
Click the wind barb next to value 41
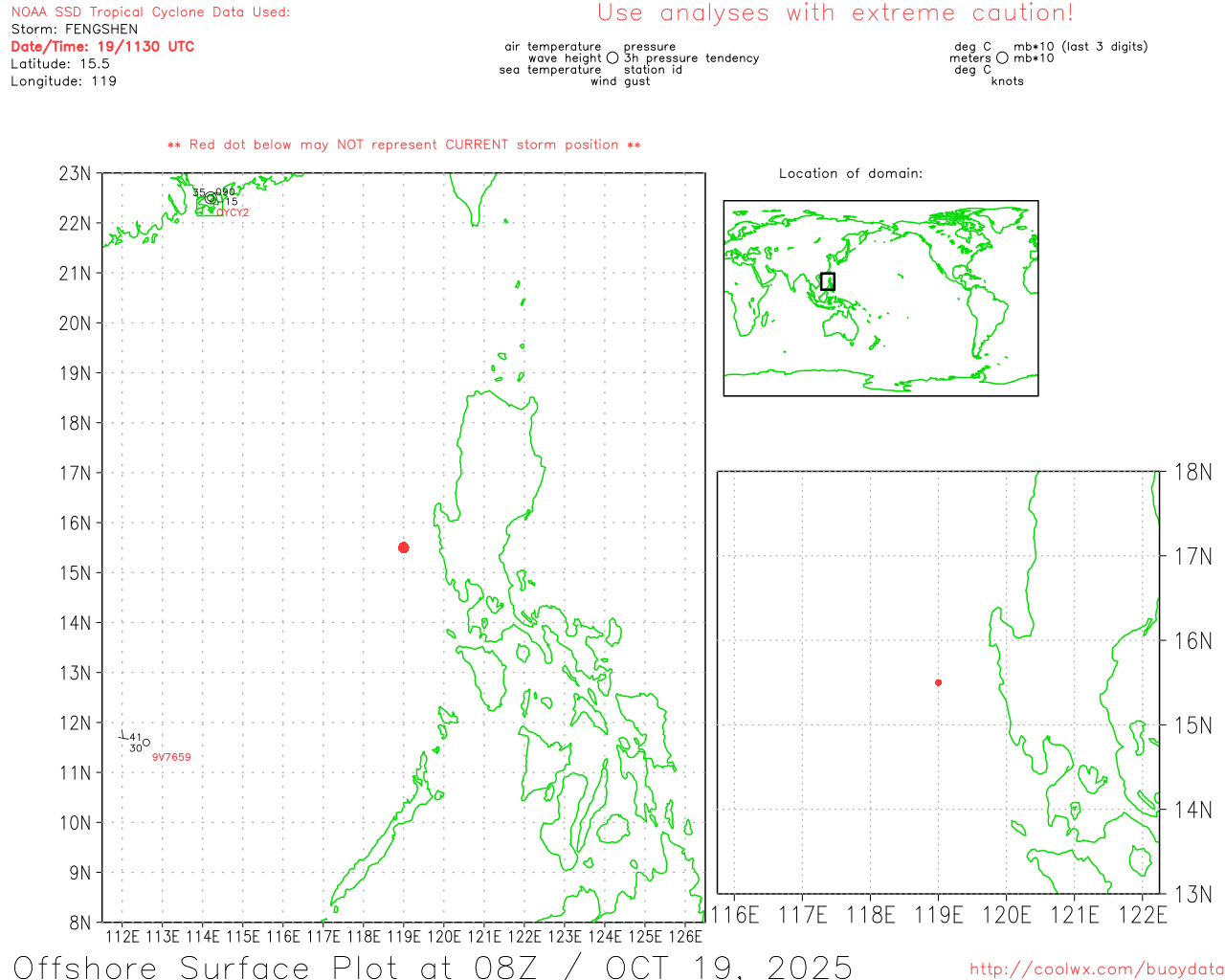pos(122,736)
